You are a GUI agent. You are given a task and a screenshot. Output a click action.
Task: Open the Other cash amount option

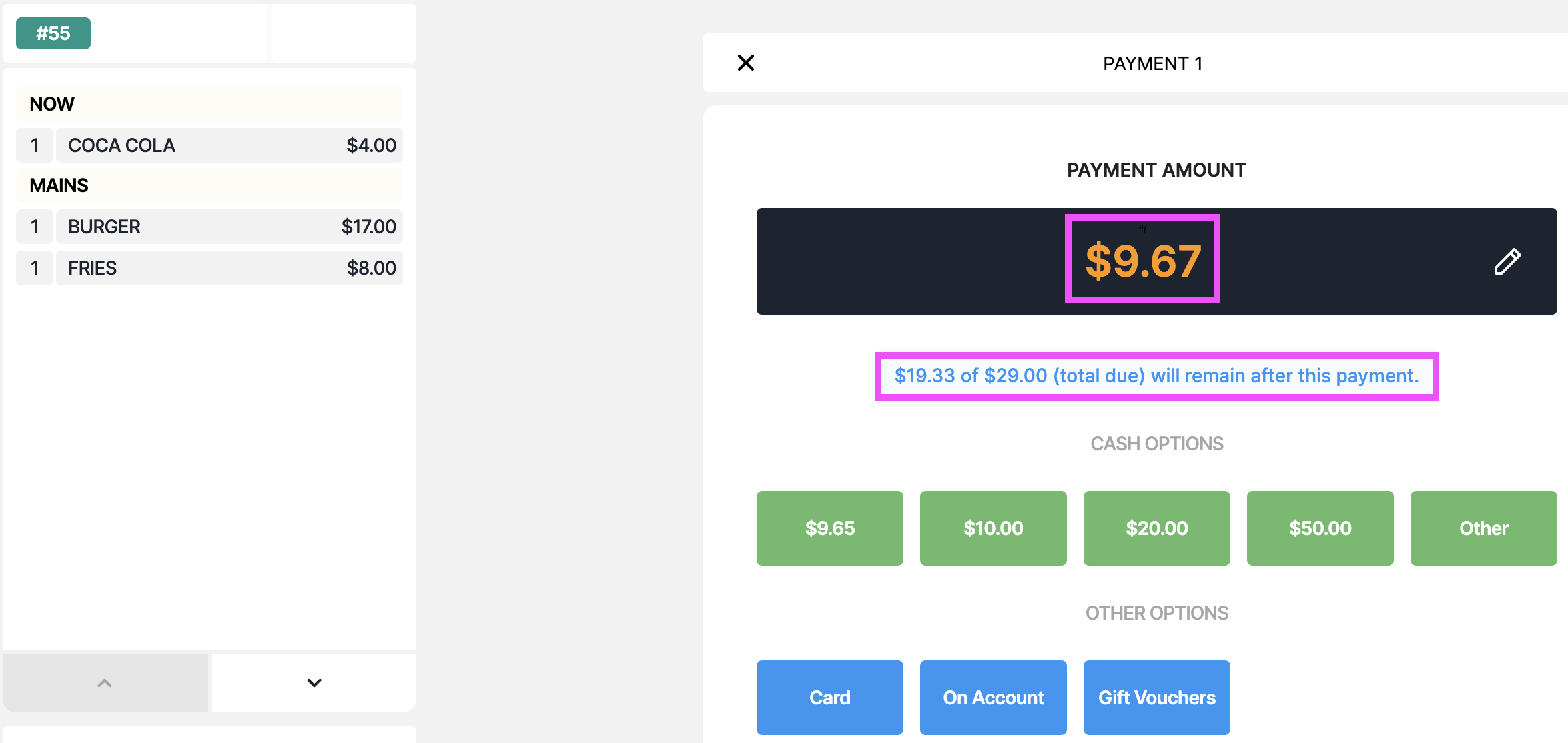pyautogui.click(x=1484, y=528)
